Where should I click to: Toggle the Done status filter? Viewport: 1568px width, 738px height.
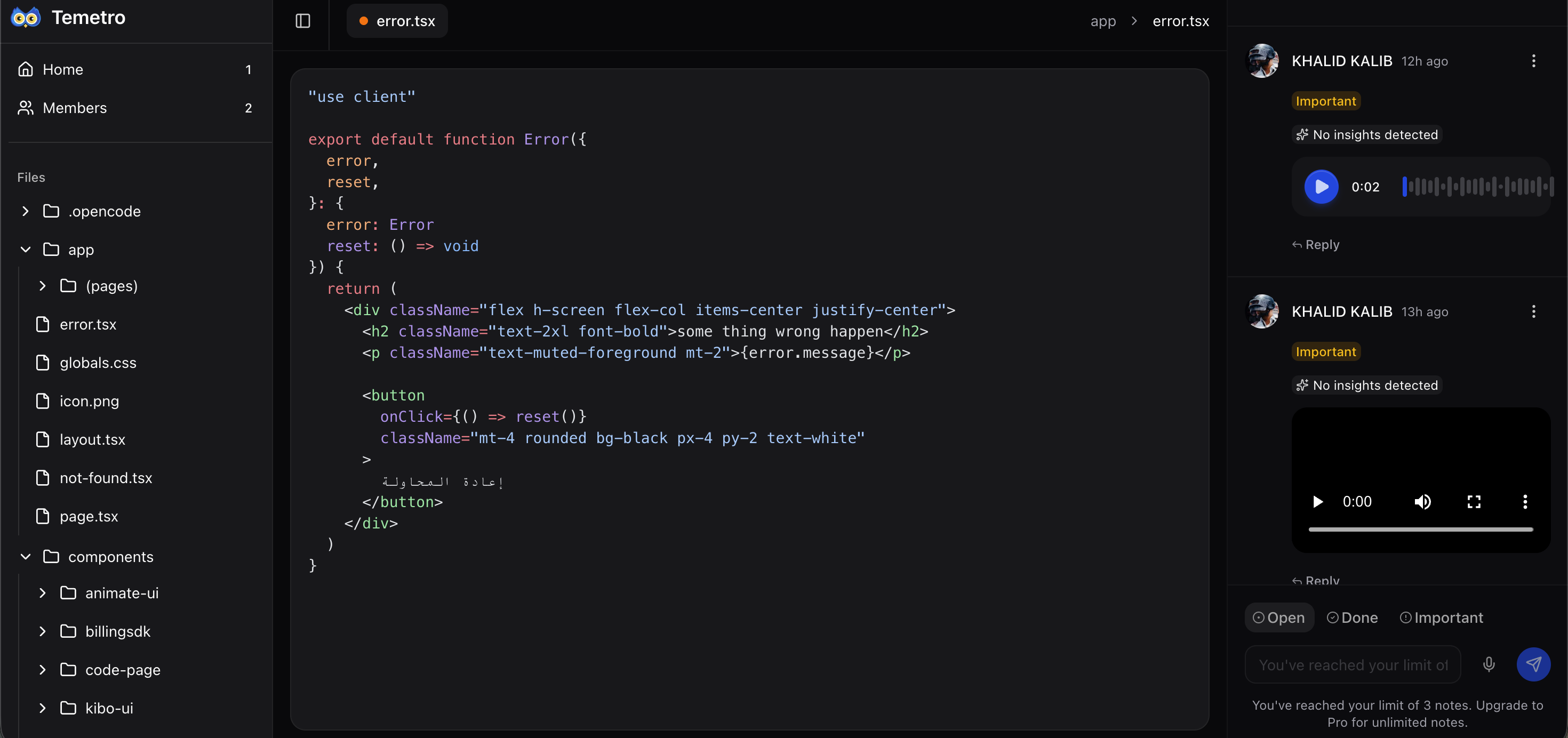[1353, 617]
